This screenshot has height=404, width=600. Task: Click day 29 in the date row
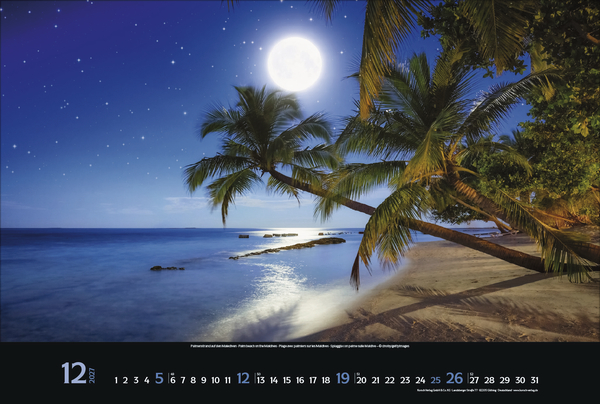[504, 380]
